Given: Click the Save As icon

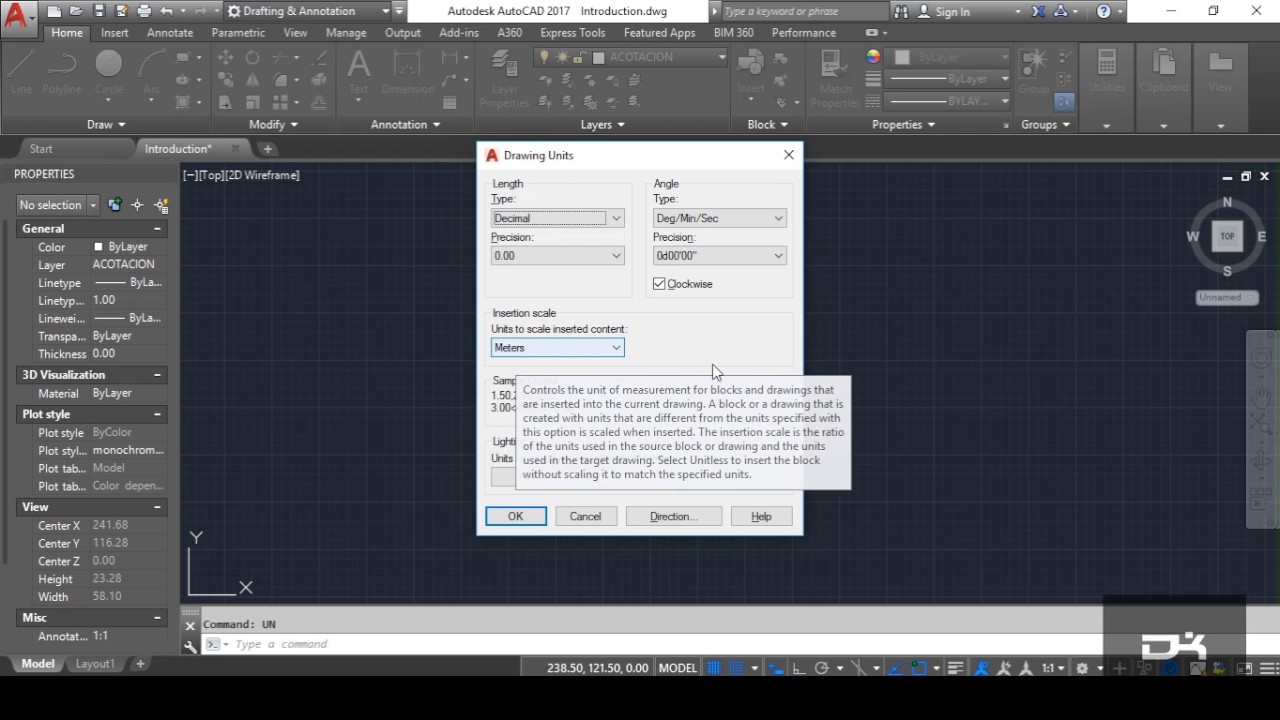Looking at the screenshot, I should coord(121,11).
